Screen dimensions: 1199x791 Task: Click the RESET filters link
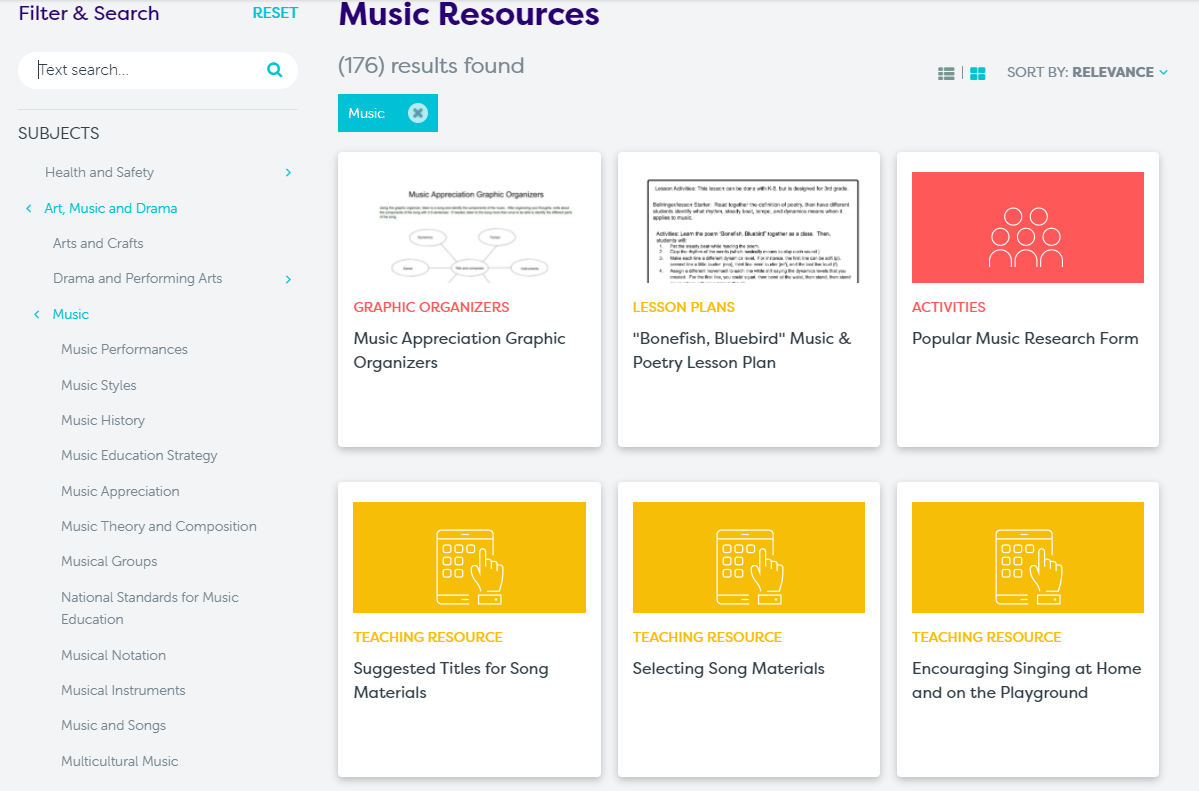pyautogui.click(x=275, y=13)
